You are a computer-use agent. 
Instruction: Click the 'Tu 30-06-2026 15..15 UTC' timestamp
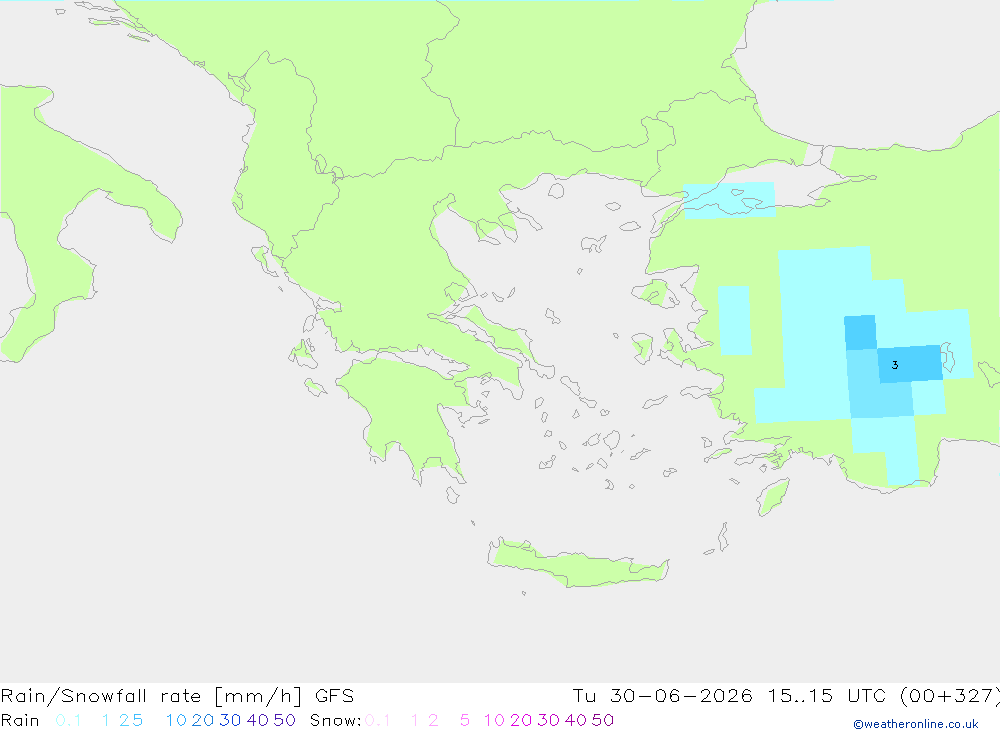click(731, 695)
